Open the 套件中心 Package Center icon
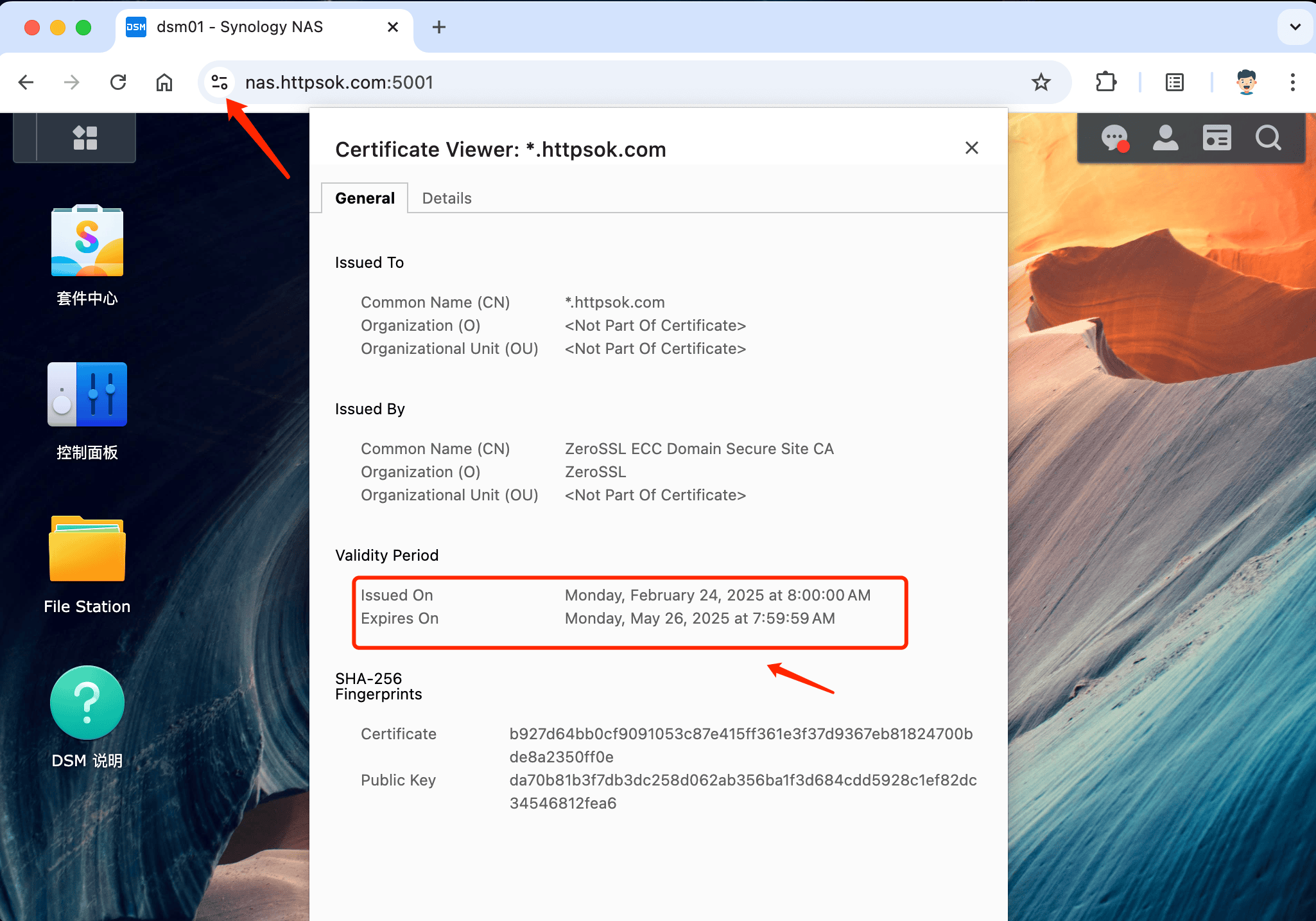Screen dimensions: 1316x921 coord(87,241)
